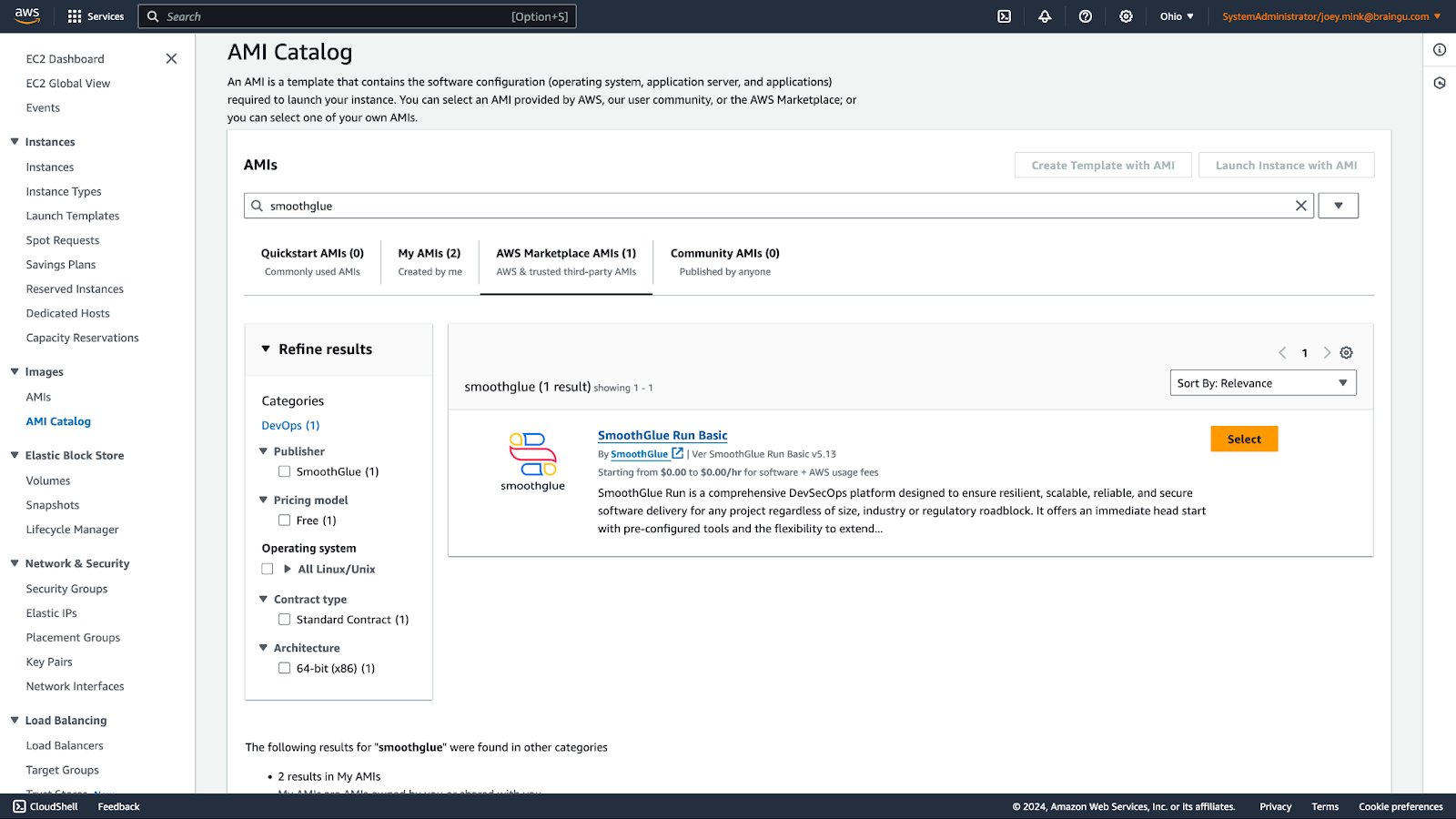Open the SmoothGlue Run Basic link

coord(662,436)
